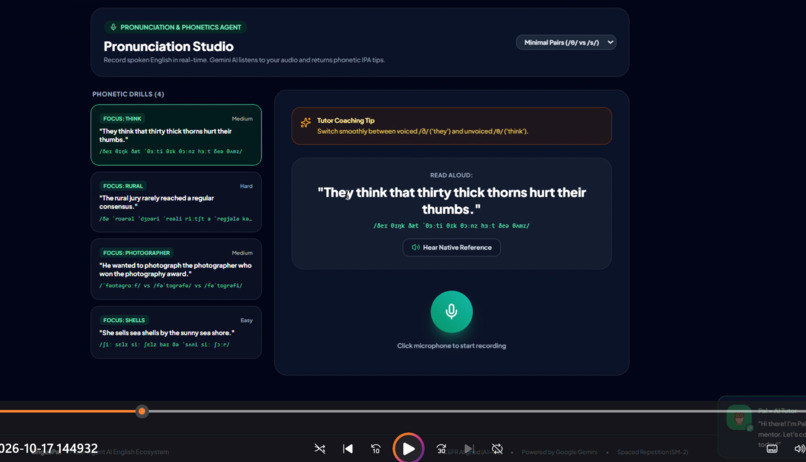This screenshot has height=462, width=806.
Task: Select the Focus: Shells drill card
Action: (176, 332)
